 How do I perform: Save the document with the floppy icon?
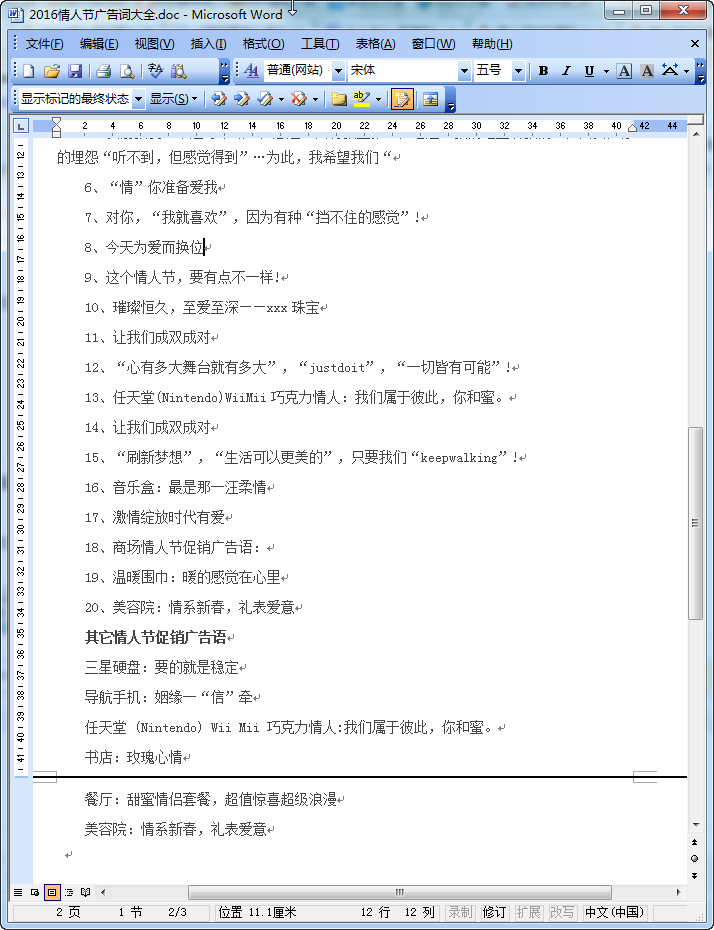click(75, 71)
